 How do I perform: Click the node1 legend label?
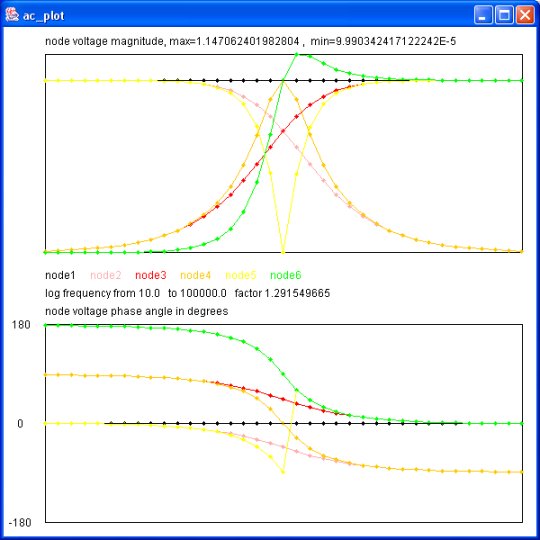(60, 275)
